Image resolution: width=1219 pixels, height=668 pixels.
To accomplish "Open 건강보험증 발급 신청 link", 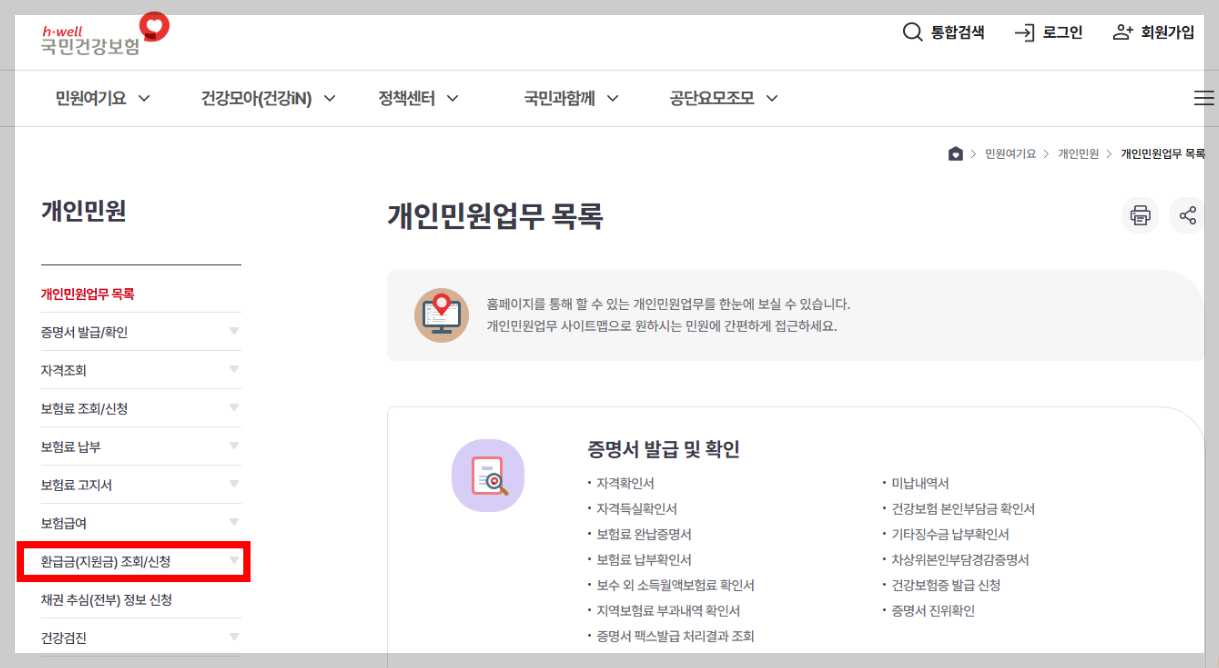I will [946, 586].
